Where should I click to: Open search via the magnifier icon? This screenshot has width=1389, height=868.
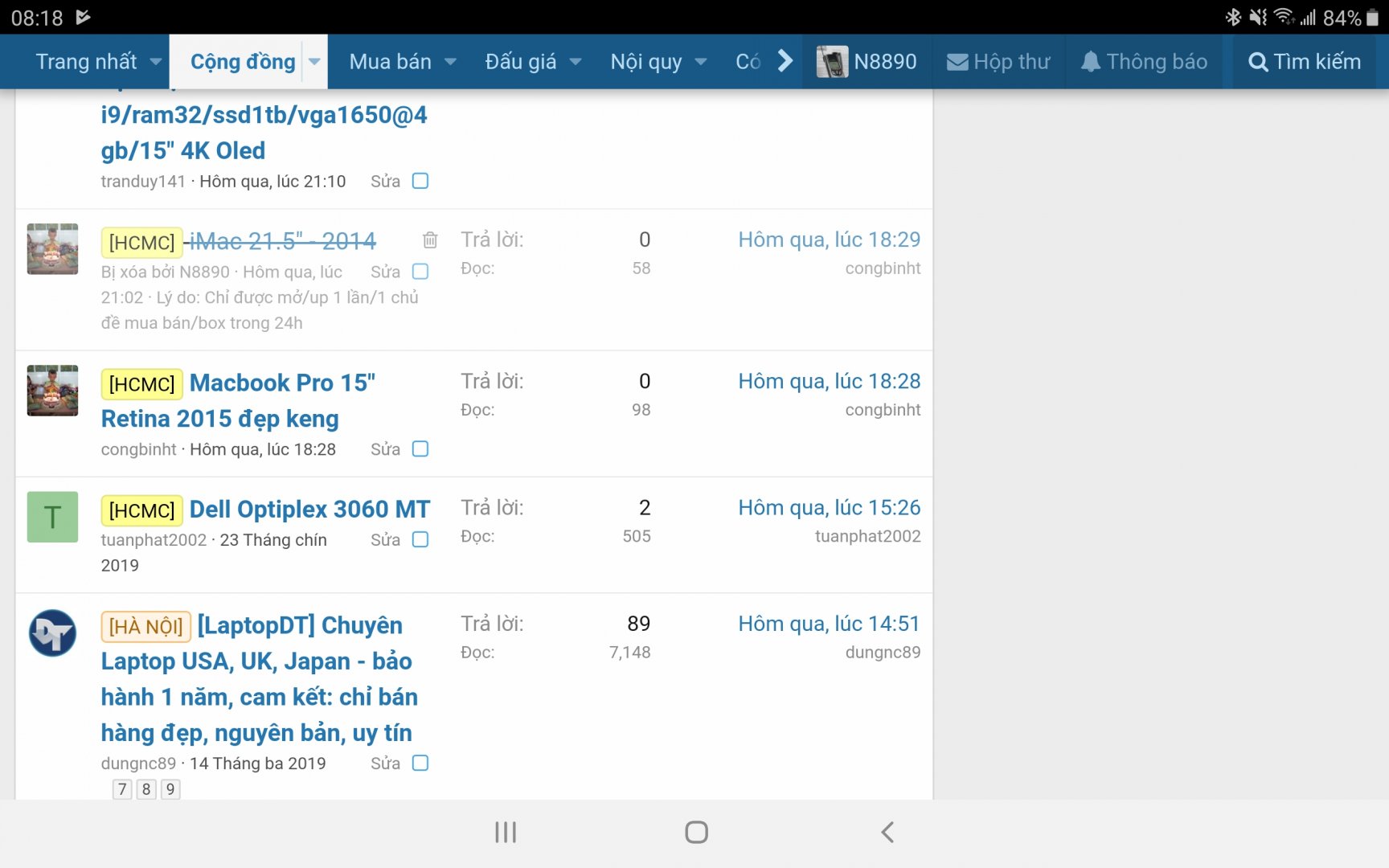(1259, 61)
